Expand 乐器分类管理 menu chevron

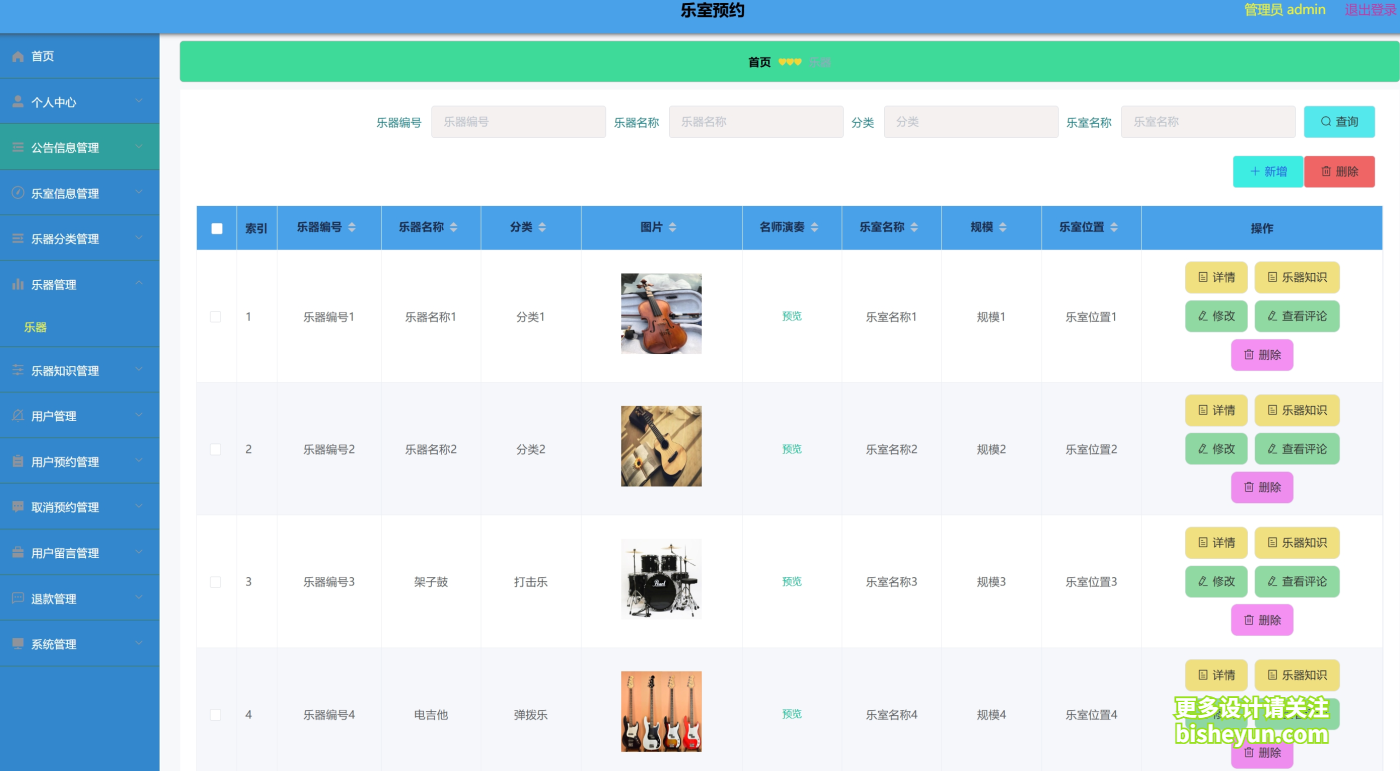click(139, 239)
